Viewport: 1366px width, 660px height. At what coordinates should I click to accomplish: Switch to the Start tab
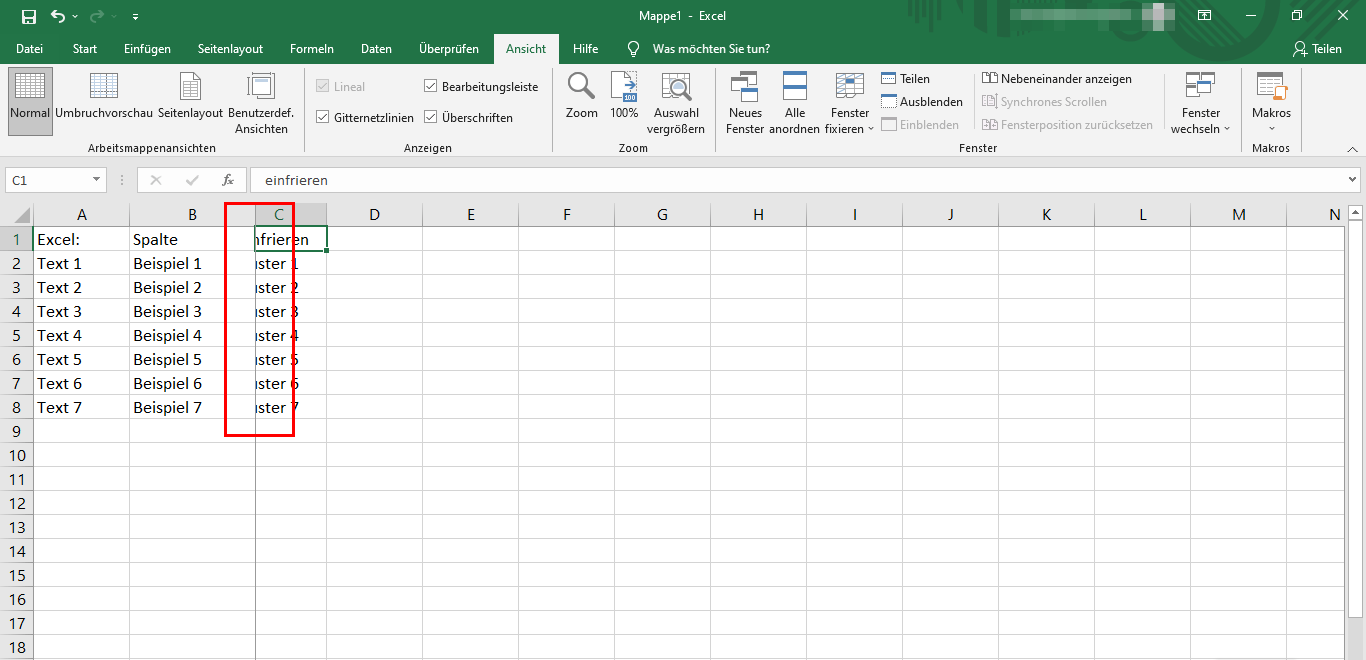85,49
